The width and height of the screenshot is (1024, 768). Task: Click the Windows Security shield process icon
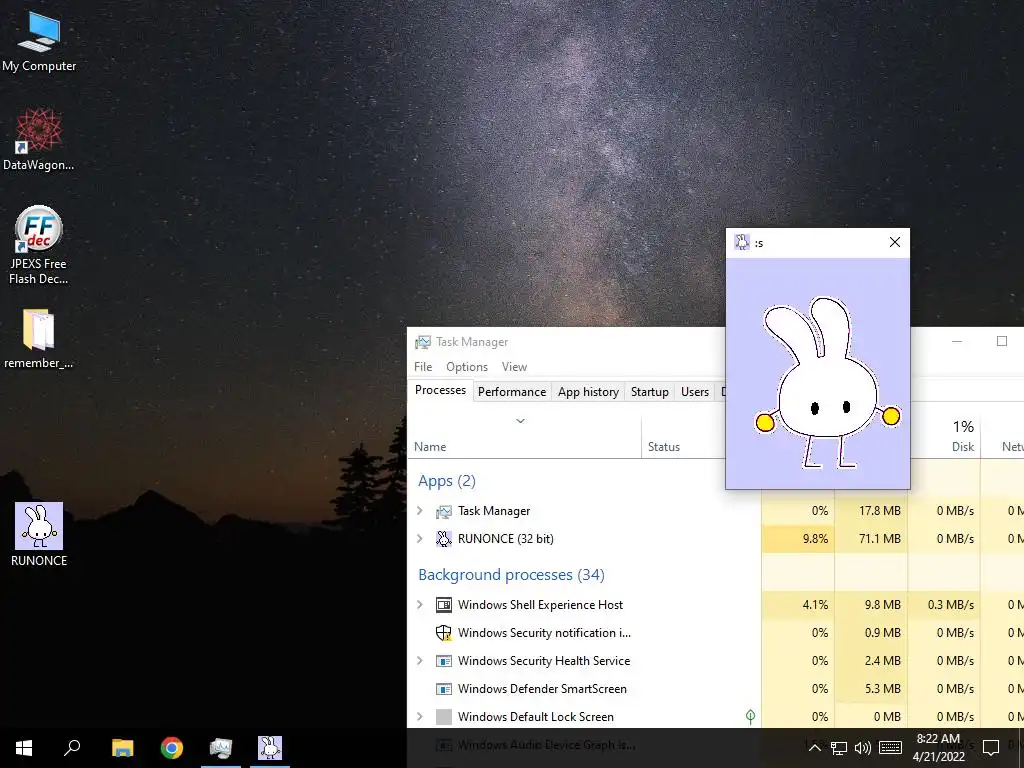point(443,633)
